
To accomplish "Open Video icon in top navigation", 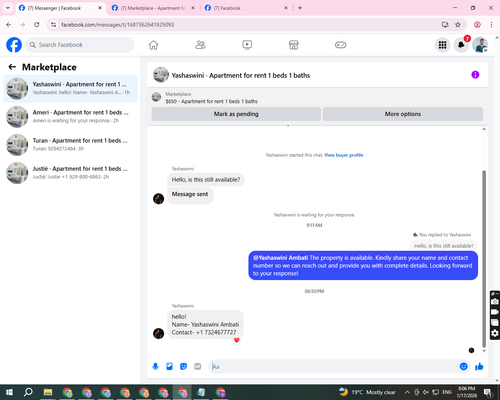I will click(247, 45).
